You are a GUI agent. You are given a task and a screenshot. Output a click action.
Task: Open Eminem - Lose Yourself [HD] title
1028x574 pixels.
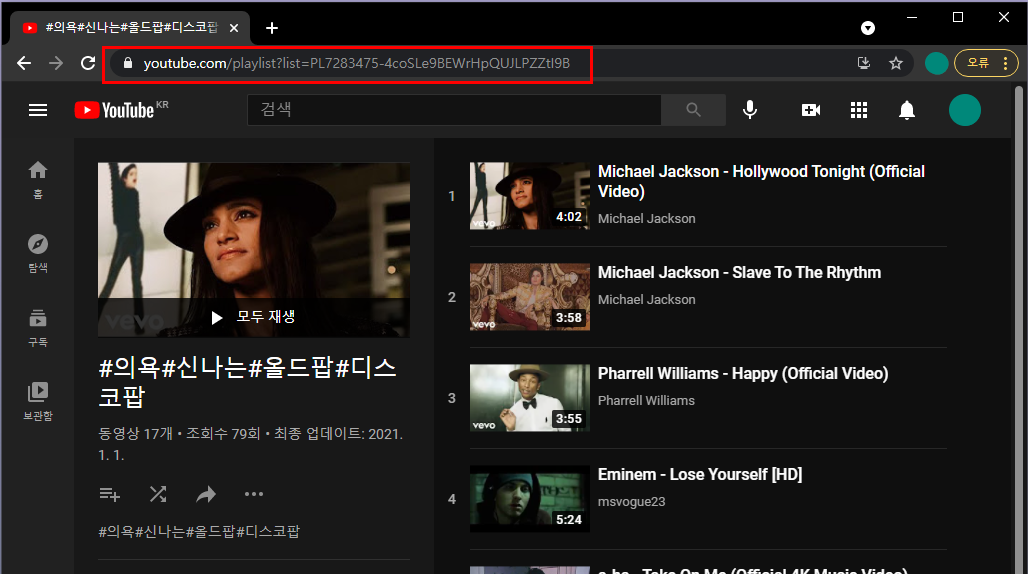click(x=700, y=474)
